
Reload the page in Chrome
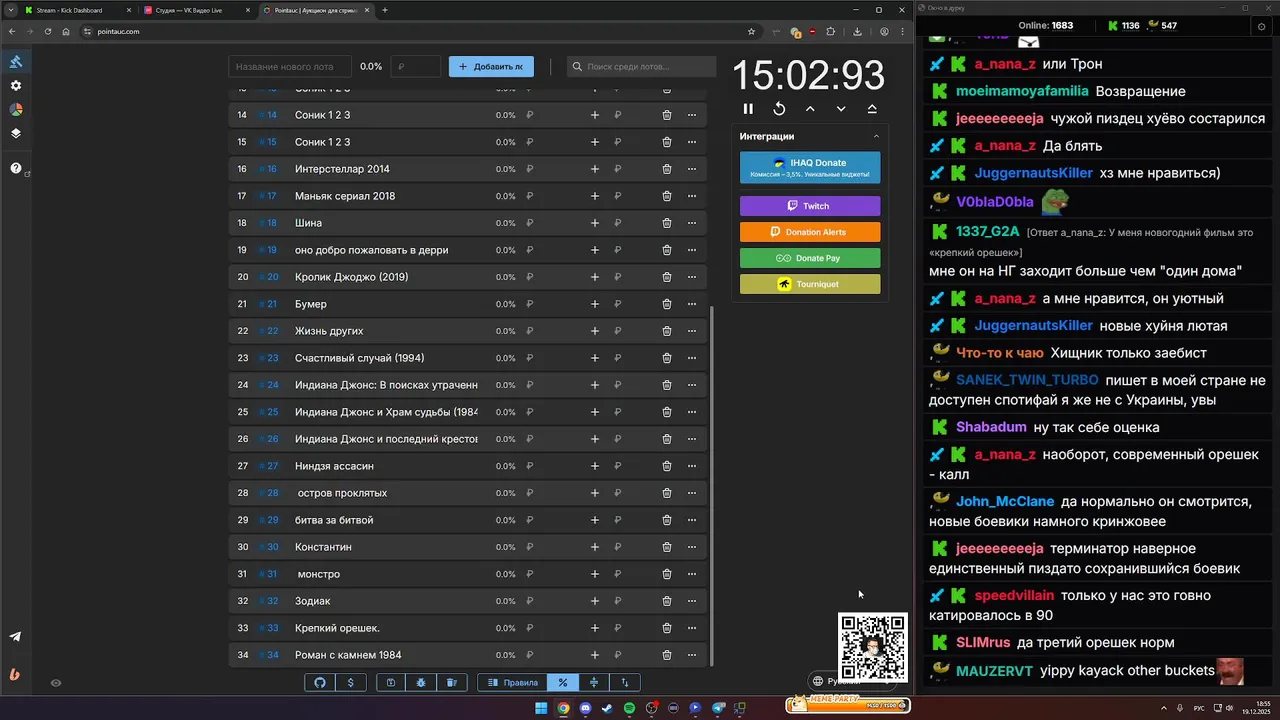47,31
